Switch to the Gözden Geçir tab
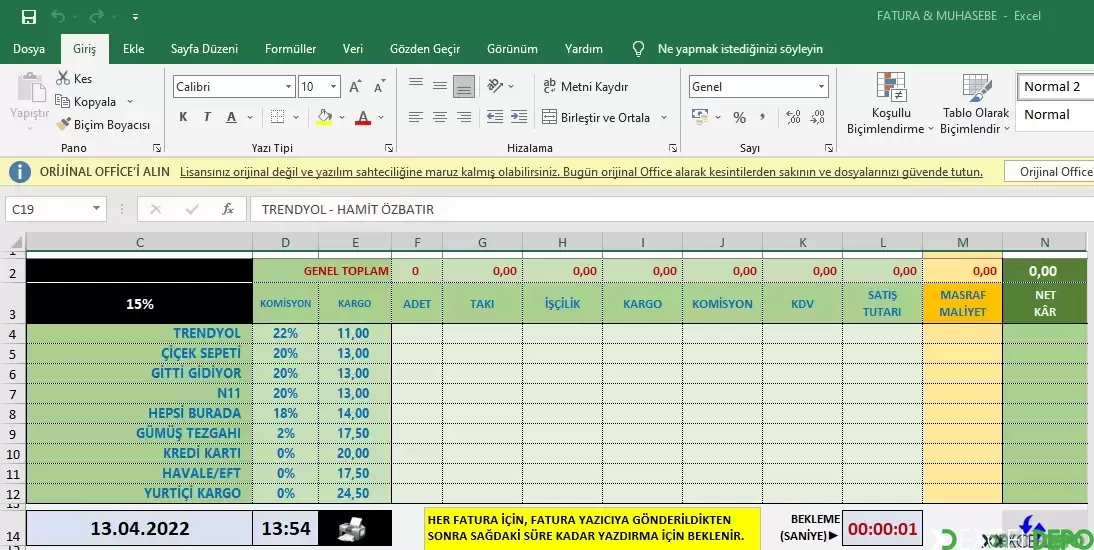Screen dimensions: 1094x550 [425, 49]
